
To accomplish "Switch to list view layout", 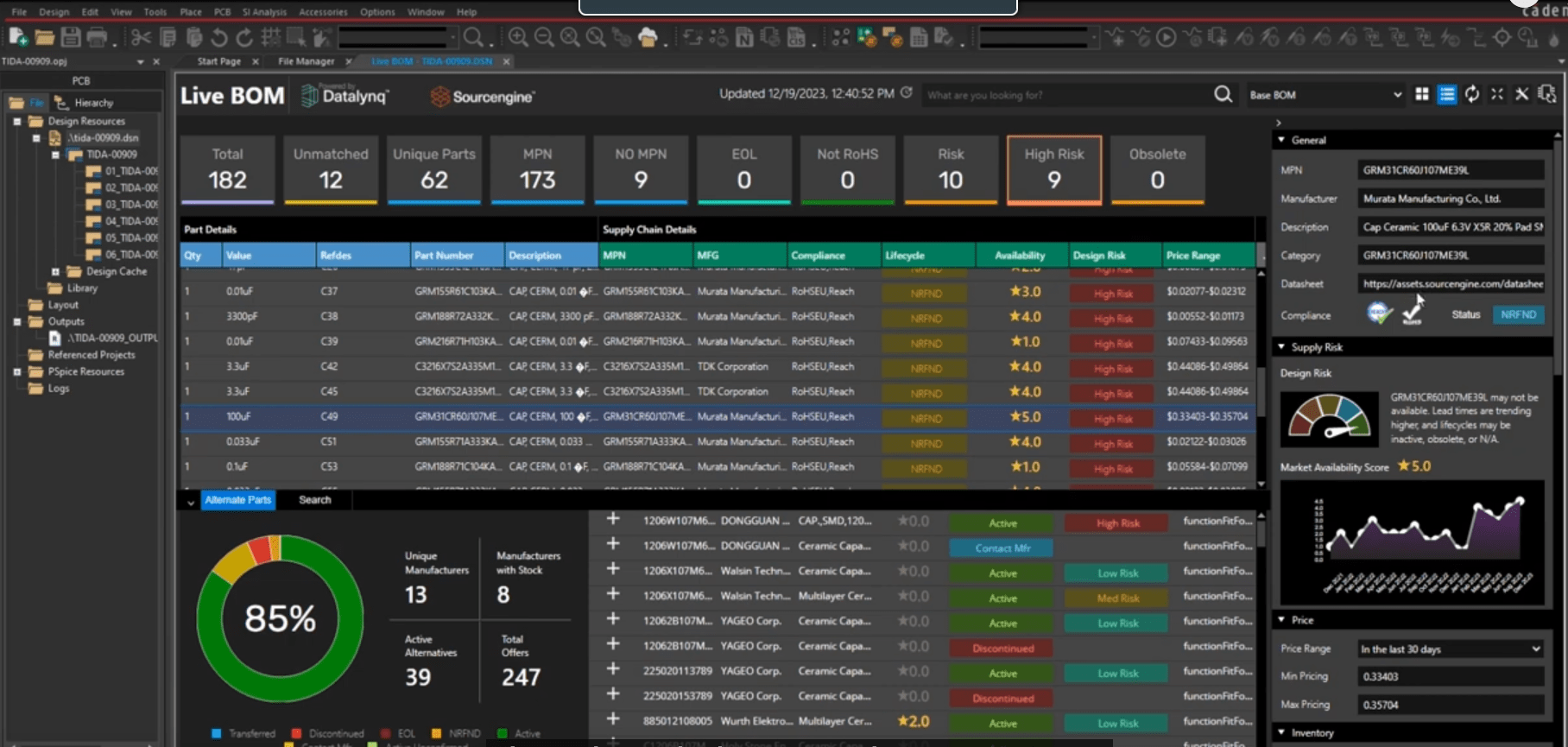I will pyautogui.click(x=1447, y=94).
